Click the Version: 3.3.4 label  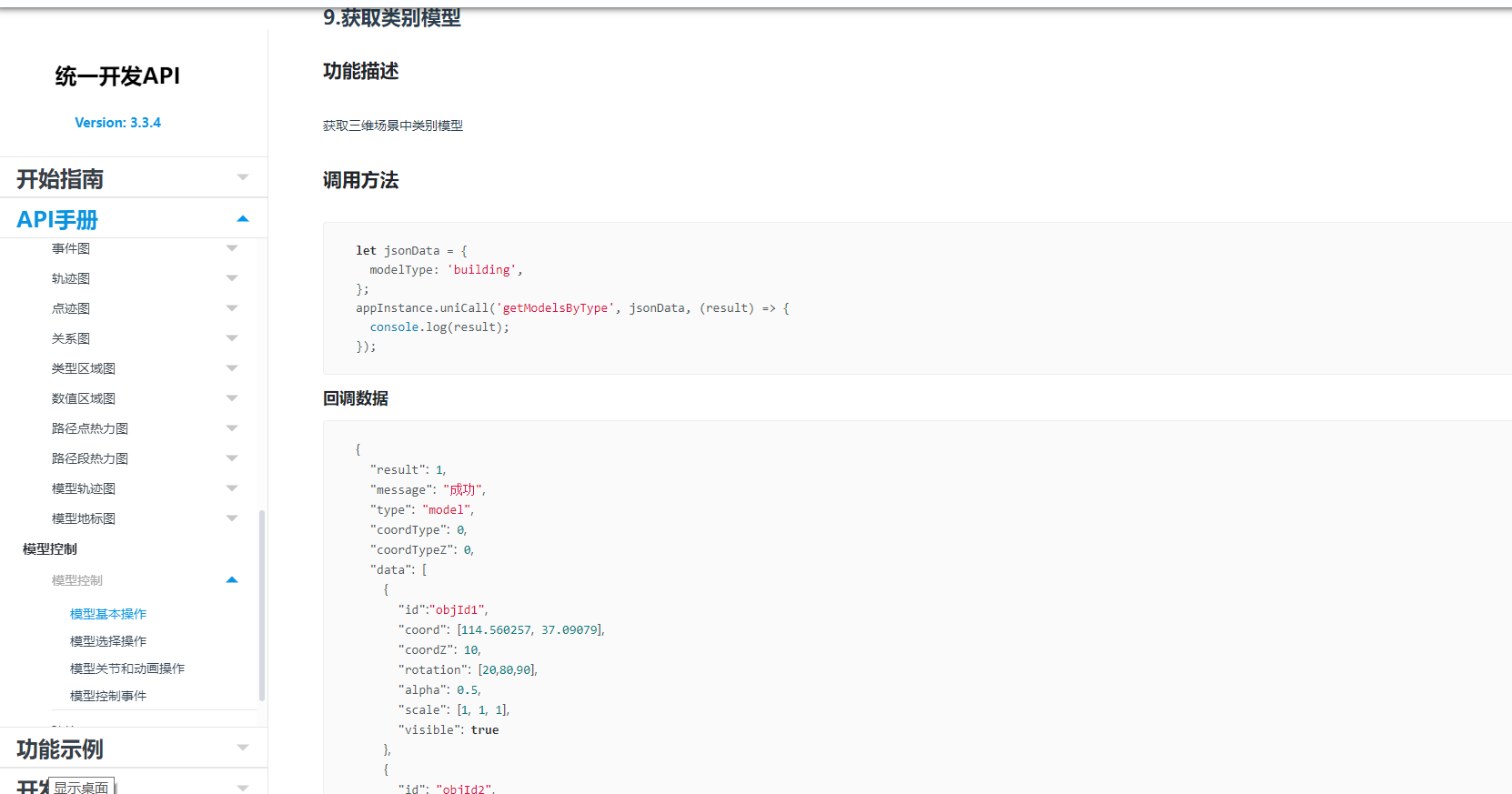tap(118, 123)
